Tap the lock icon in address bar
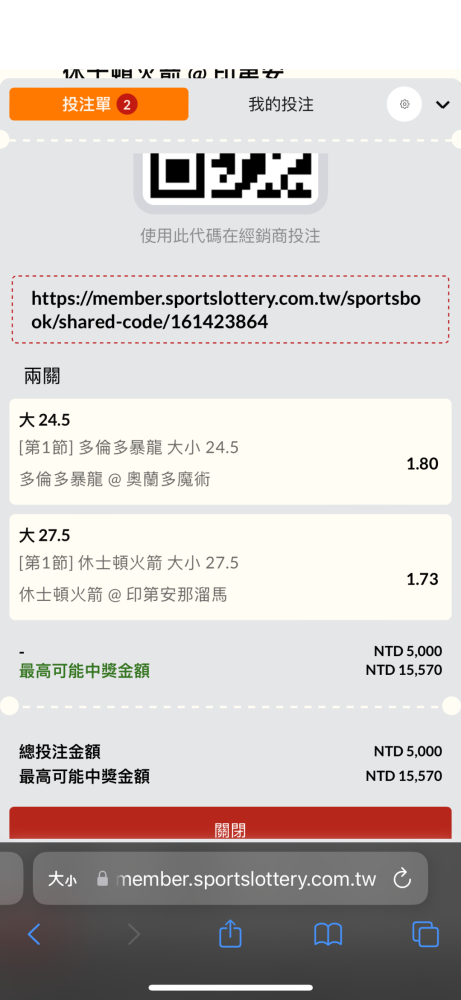461x1000 pixels. pos(102,879)
